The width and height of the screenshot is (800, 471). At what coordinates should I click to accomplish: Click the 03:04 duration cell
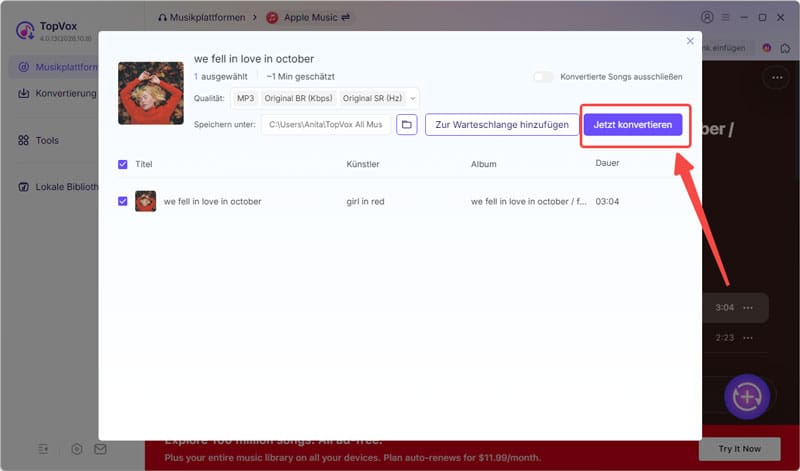click(607, 202)
